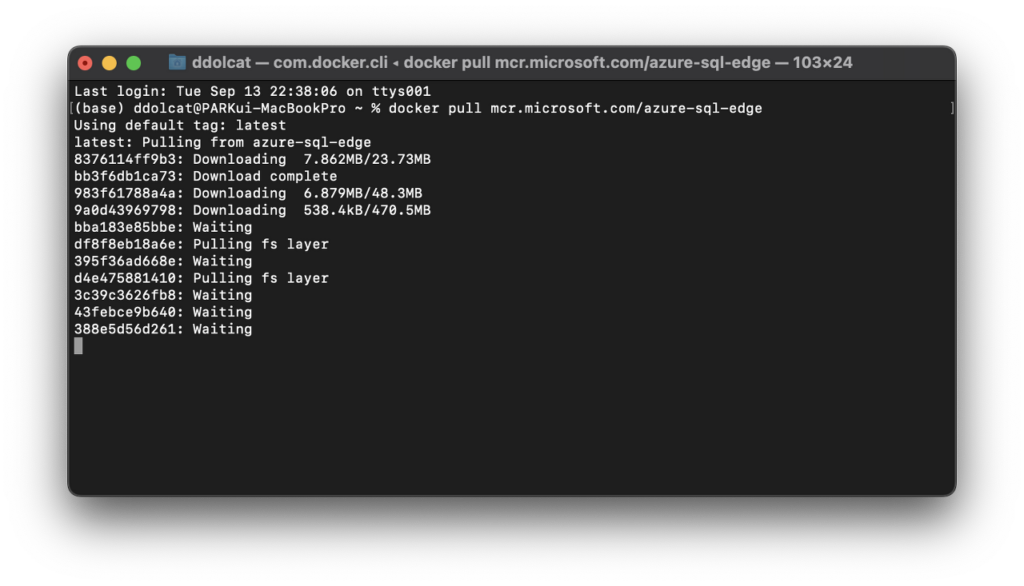Click d4e475881410 "Pulling fs layer" line
Screen dimensions: 1024x586
point(201,278)
